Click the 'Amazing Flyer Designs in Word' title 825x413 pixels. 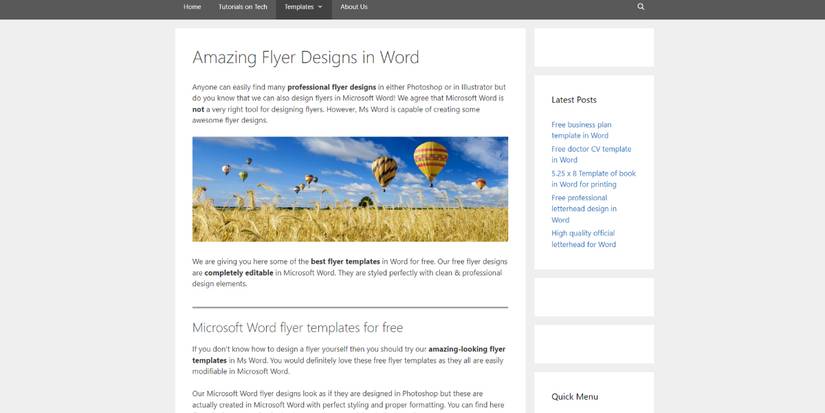tap(306, 57)
